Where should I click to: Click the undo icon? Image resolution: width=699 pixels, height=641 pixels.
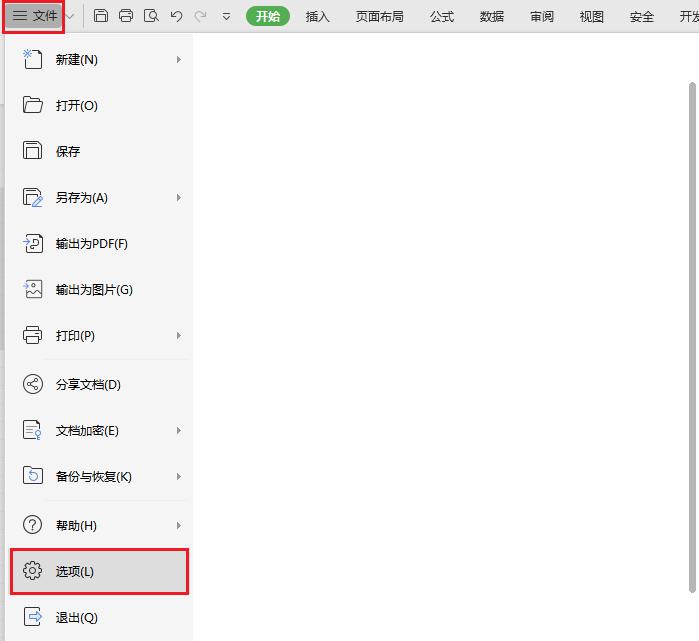pyautogui.click(x=177, y=16)
